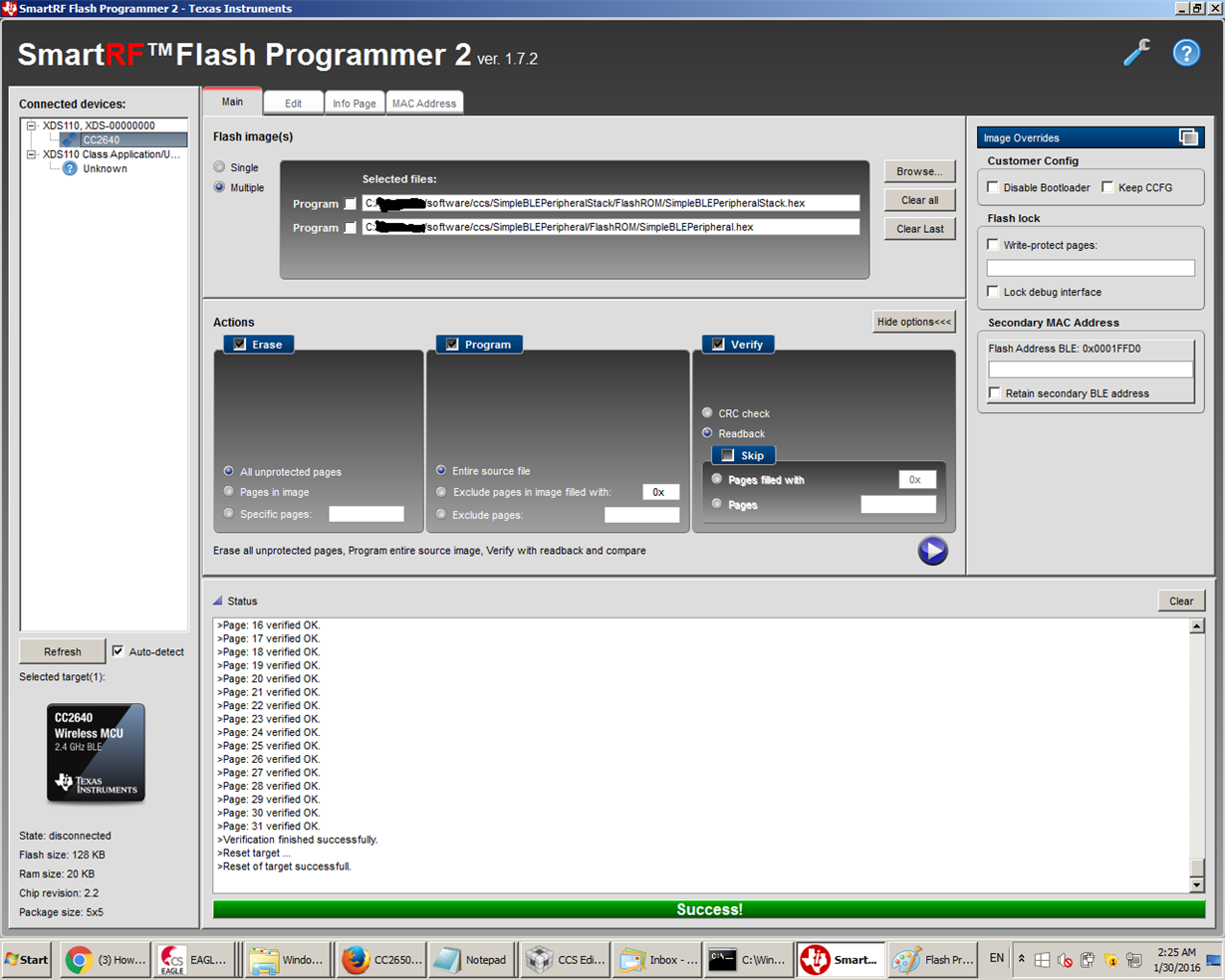1225x980 pixels.
Task: Open command prompt taskbar item
Action: [749, 960]
